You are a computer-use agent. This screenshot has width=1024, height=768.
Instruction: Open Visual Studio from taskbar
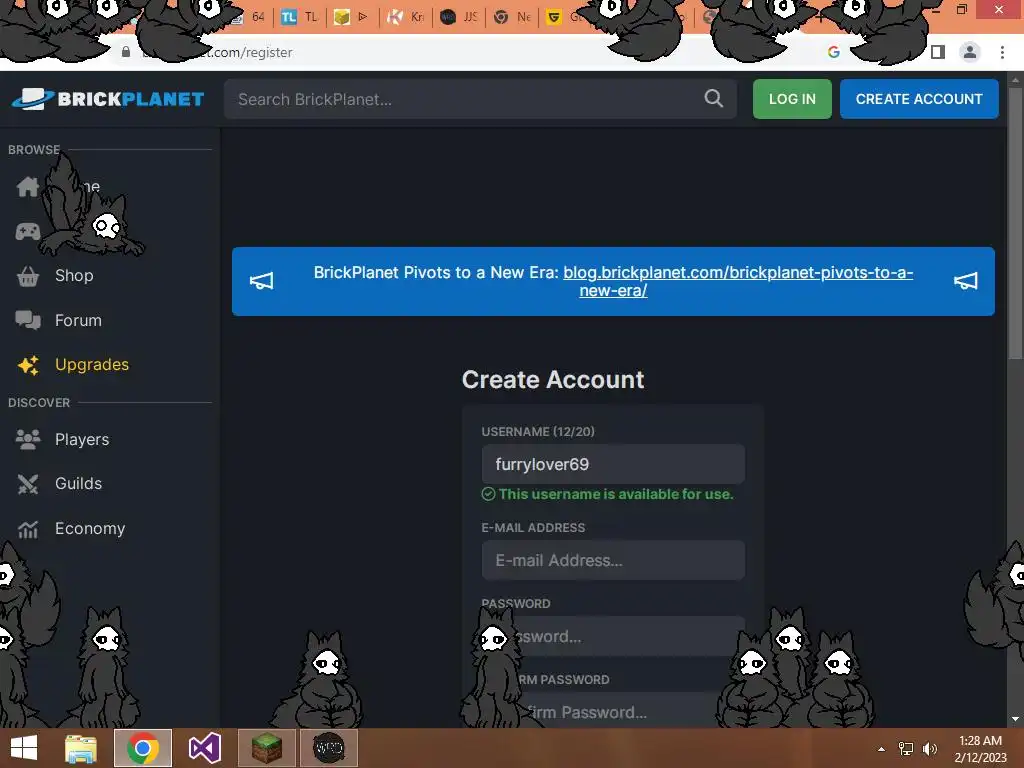204,748
